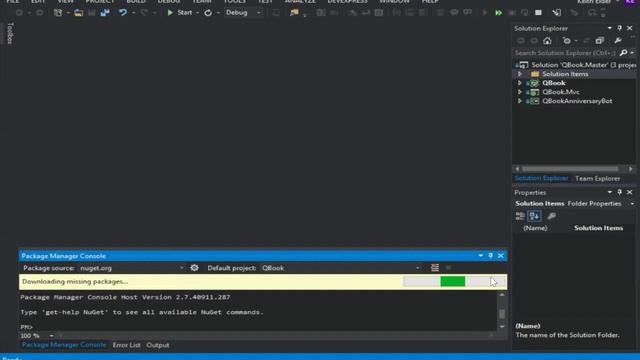Expand the Solution Items folder node
Image resolution: width=640 pixels, height=360 pixels.
point(520,74)
